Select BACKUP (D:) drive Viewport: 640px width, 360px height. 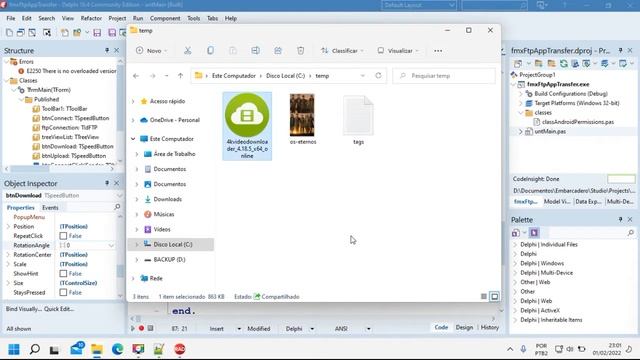tap(169, 260)
